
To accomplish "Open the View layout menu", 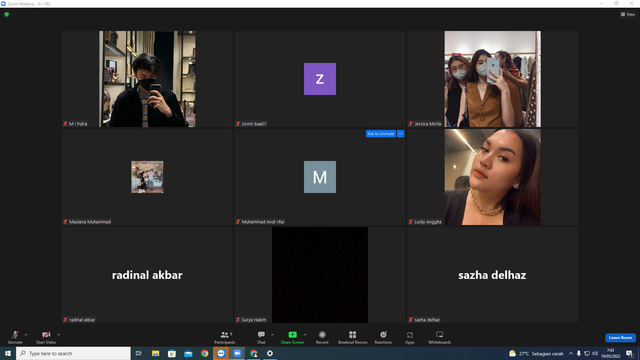I will tap(628, 14).
